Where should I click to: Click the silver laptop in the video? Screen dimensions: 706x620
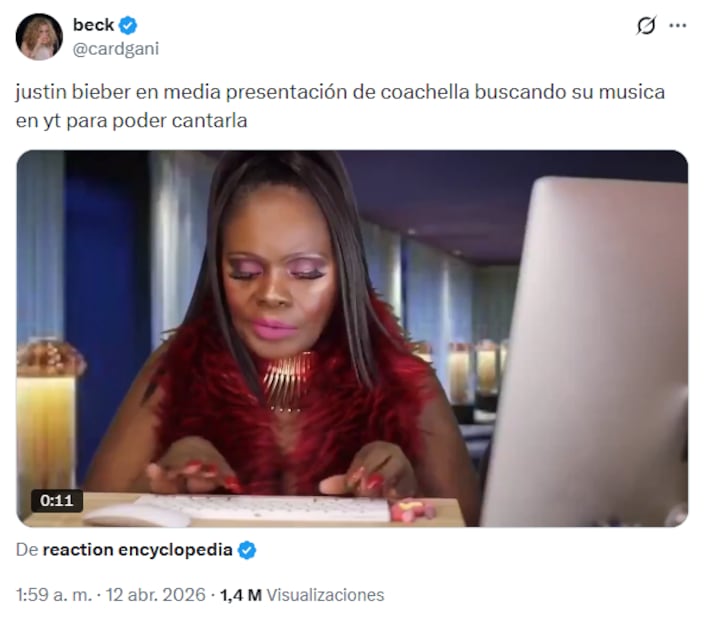coord(585,351)
